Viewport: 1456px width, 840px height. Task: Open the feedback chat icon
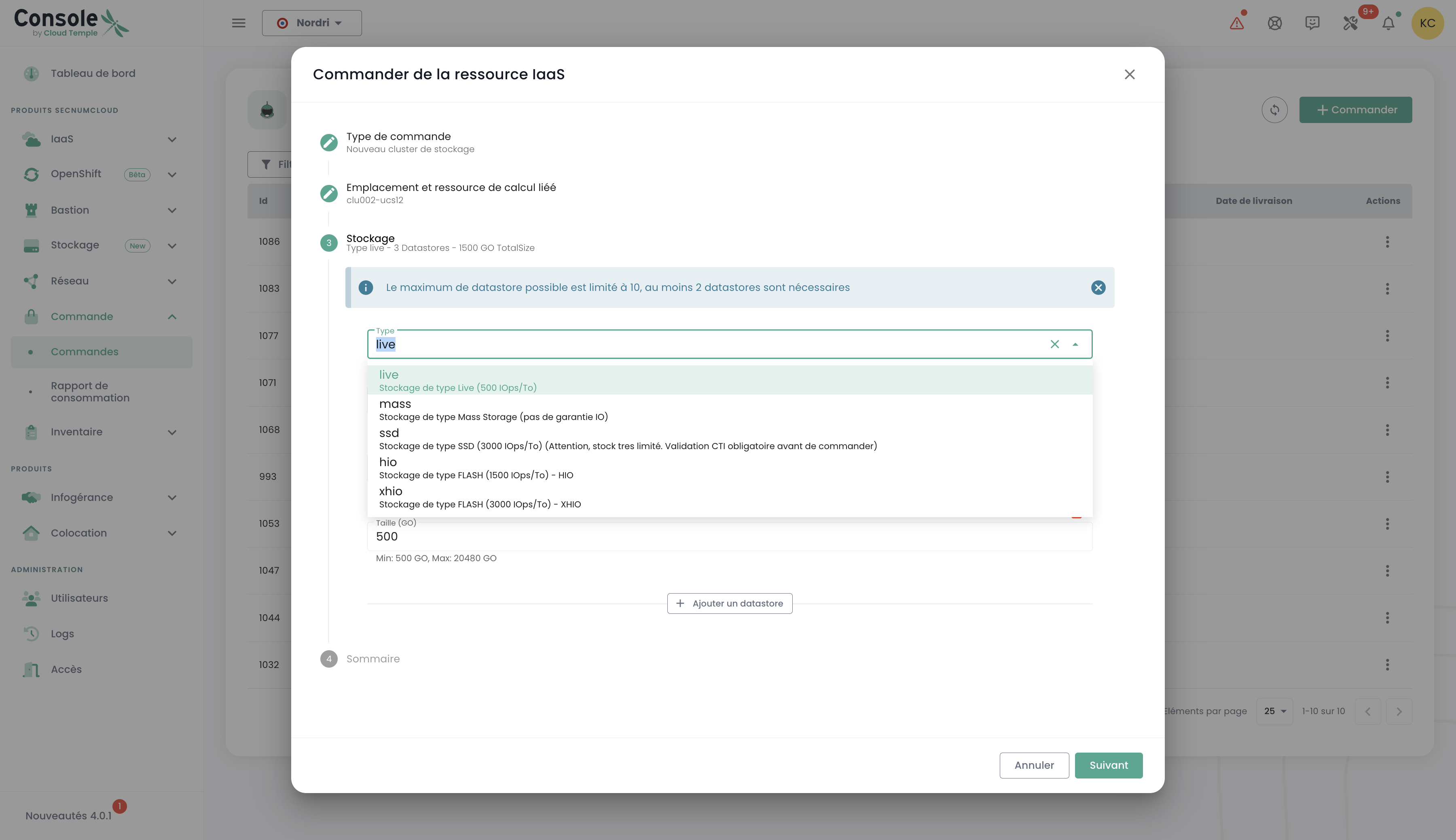(1312, 23)
